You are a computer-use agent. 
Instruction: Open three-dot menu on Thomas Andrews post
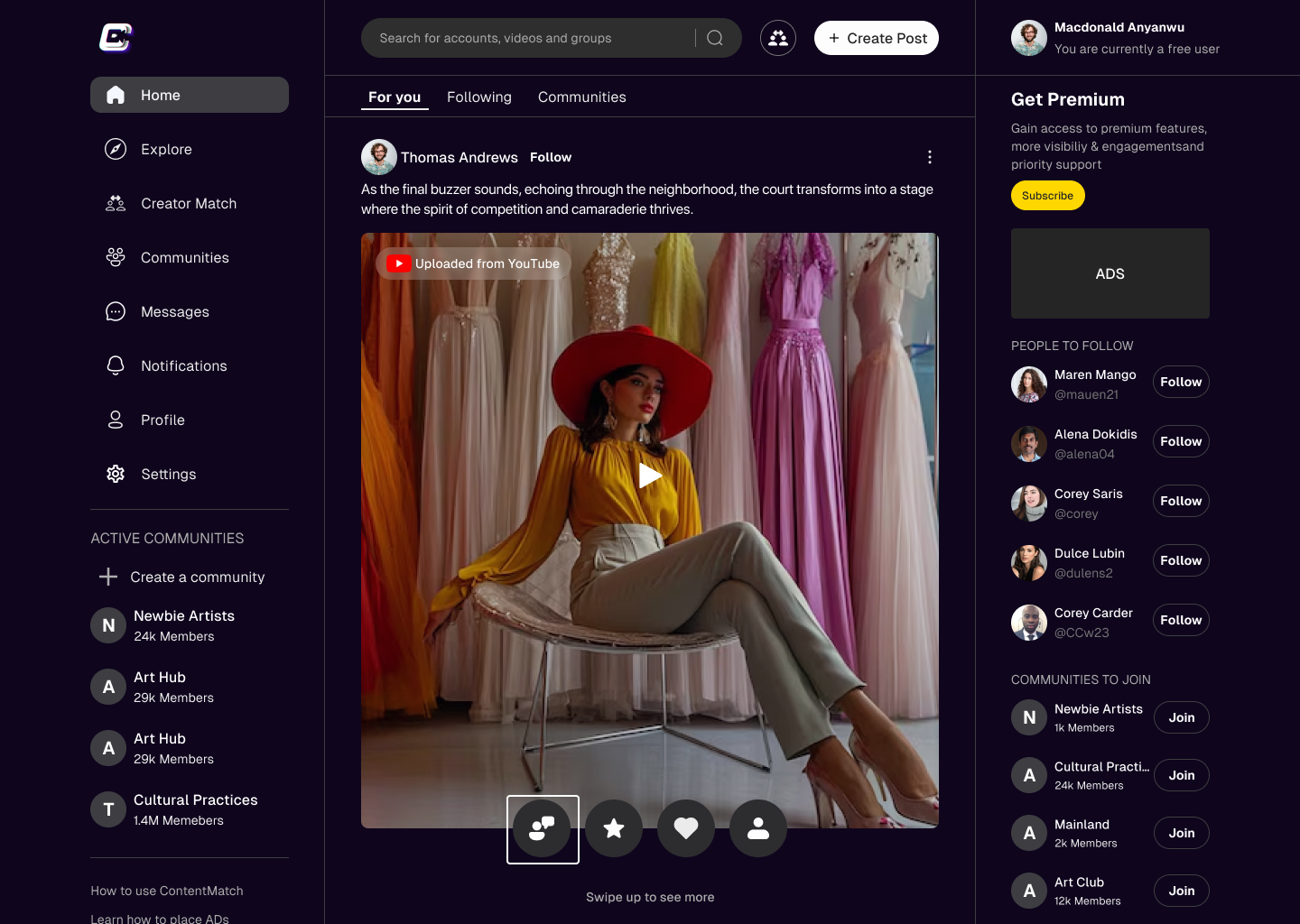tap(930, 157)
